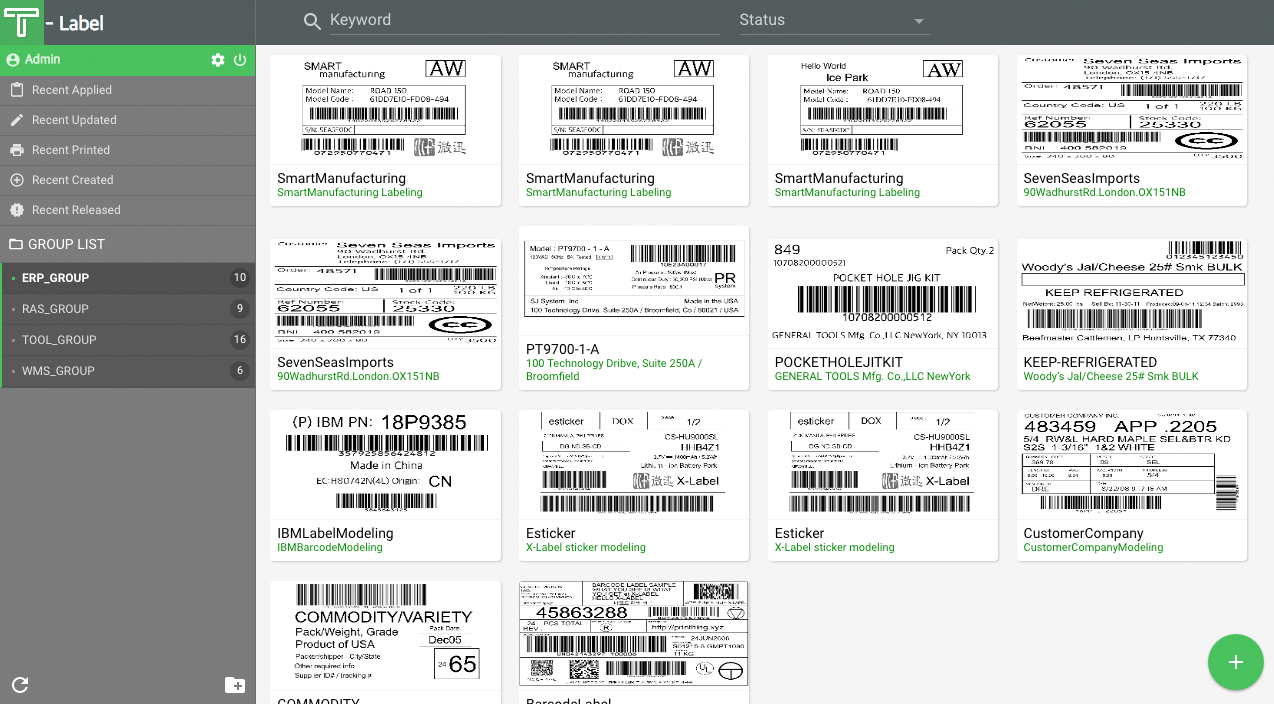This screenshot has width=1274, height=704.
Task: Open the Recent Printed list
Action: pos(128,150)
